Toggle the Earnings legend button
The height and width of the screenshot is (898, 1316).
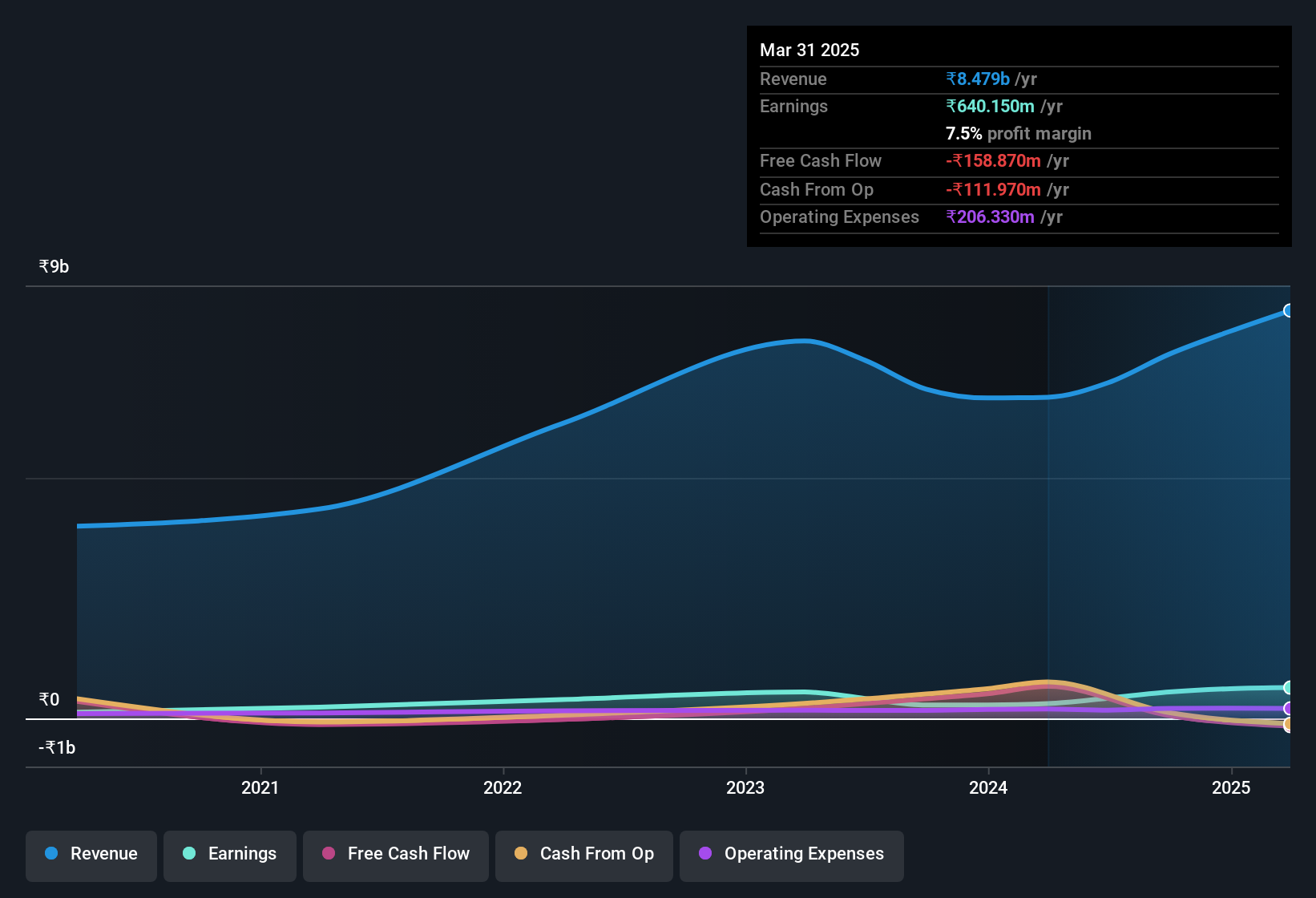[x=230, y=856]
